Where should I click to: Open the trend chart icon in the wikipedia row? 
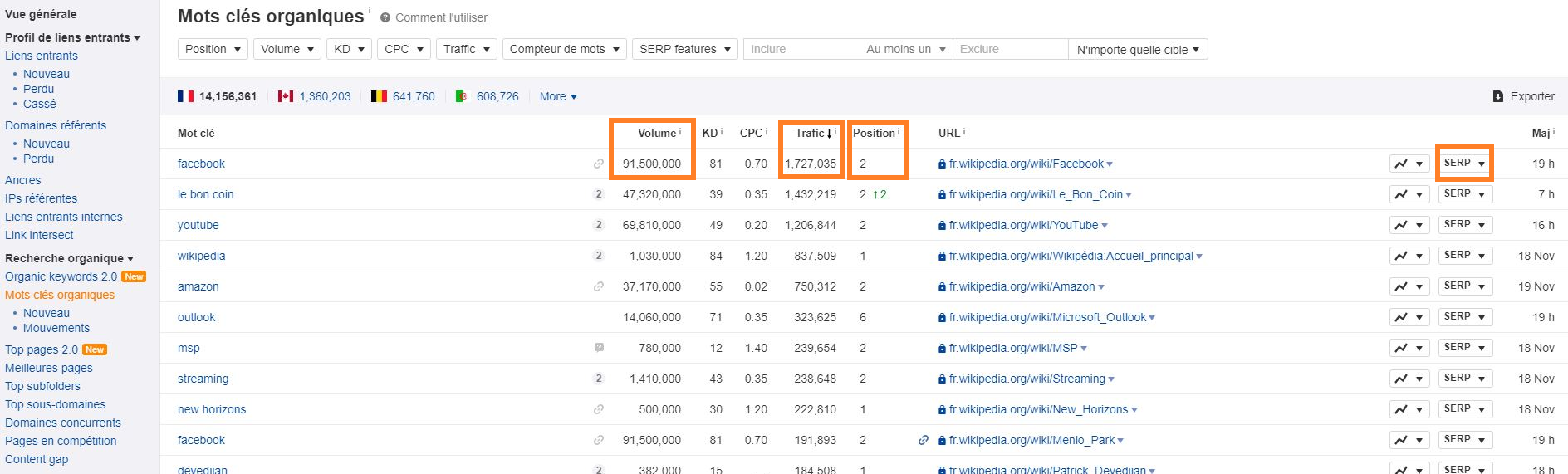1409,256
